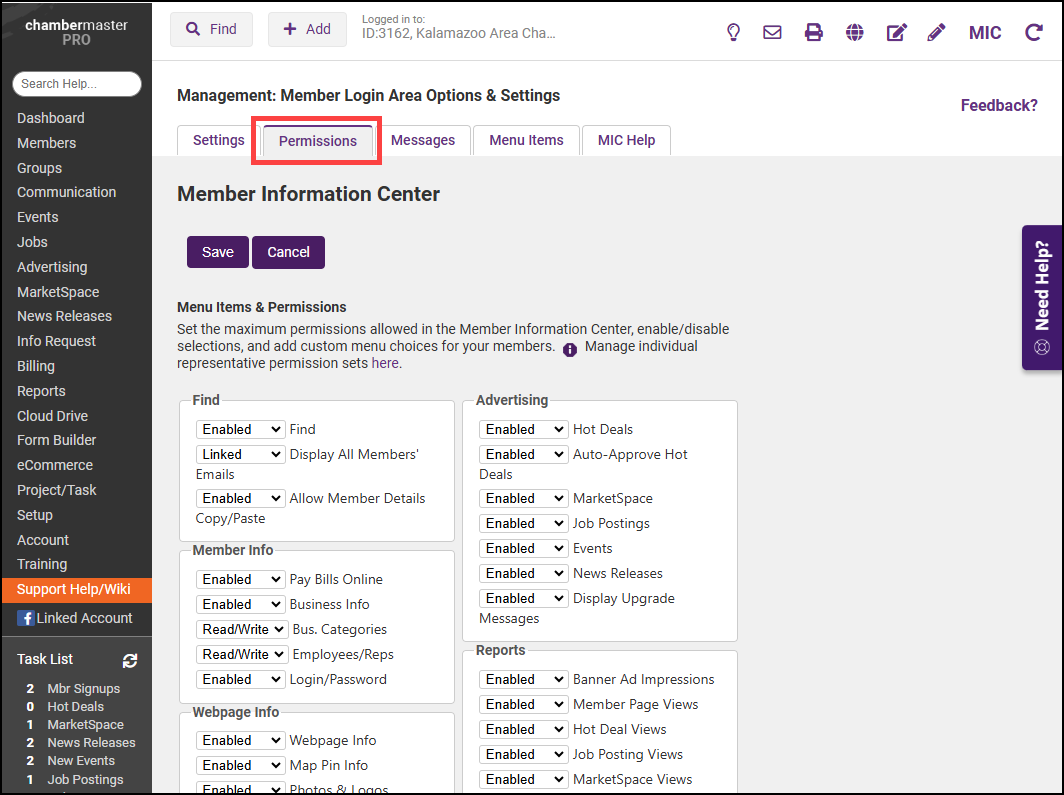Expand the Bus. Categories Read/Write dropdown
The height and width of the screenshot is (795, 1064).
click(x=241, y=629)
